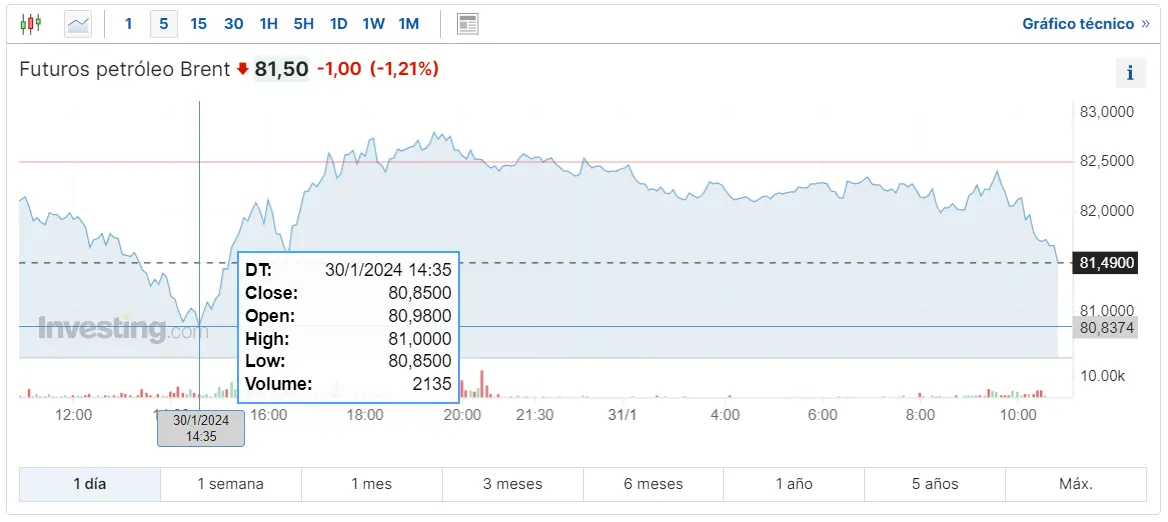Choose the 15 minute interval
Image resolution: width=1168 pixels, height=522 pixels.
[x=198, y=23]
